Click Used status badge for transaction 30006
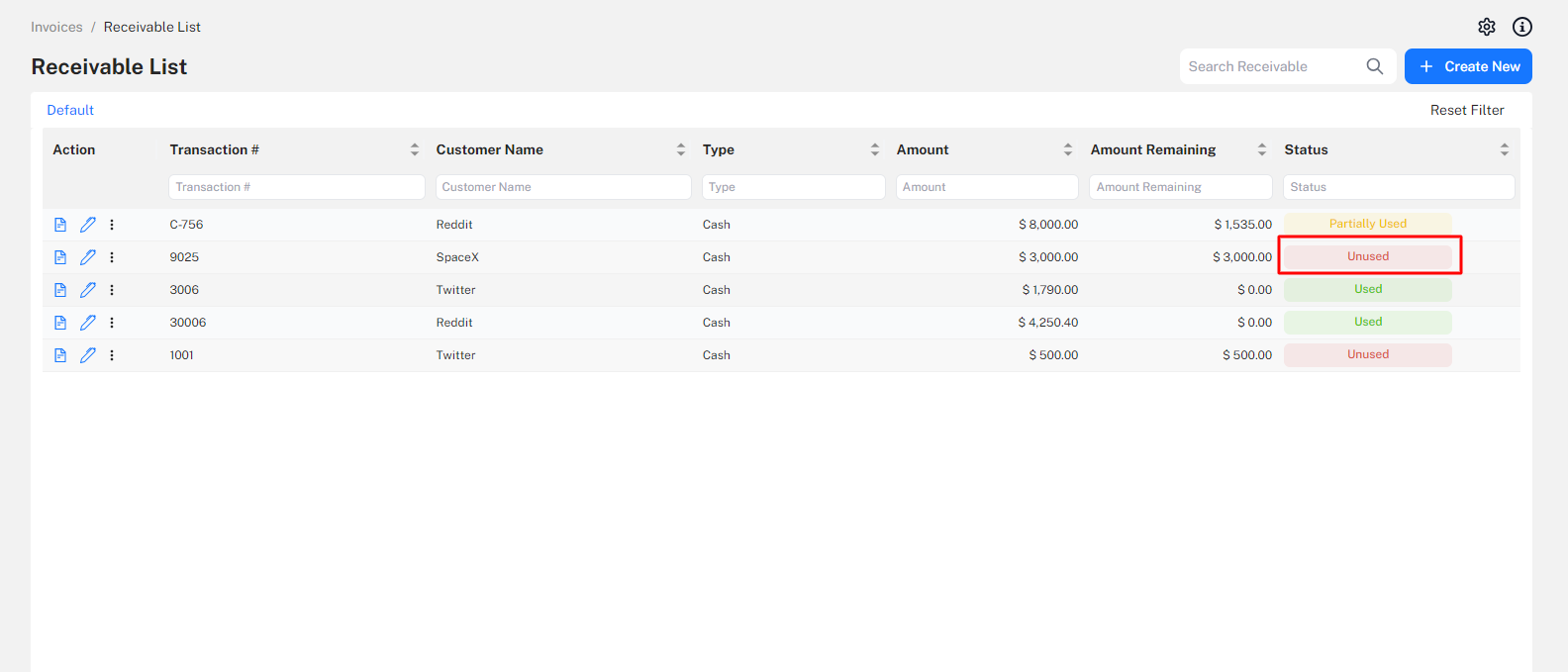Screen dimensions: 1568x672 tap(1368, 322)
